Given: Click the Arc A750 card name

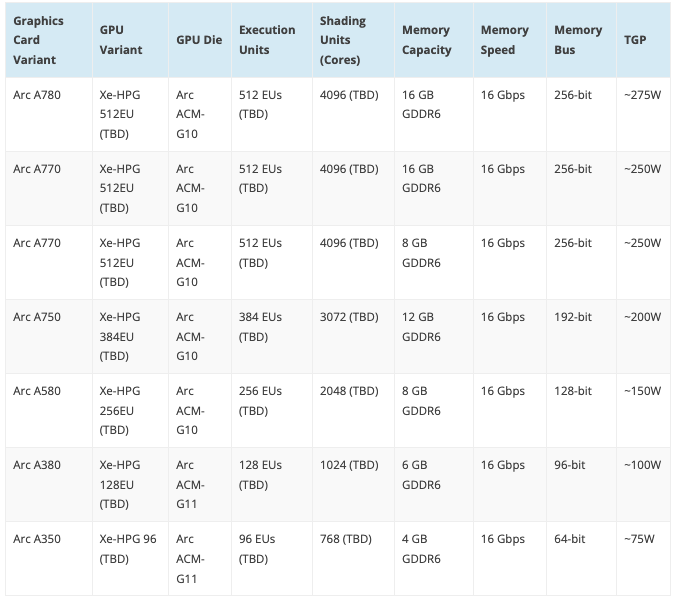Looking at the screenshot, I should click(x=37, y=317).
